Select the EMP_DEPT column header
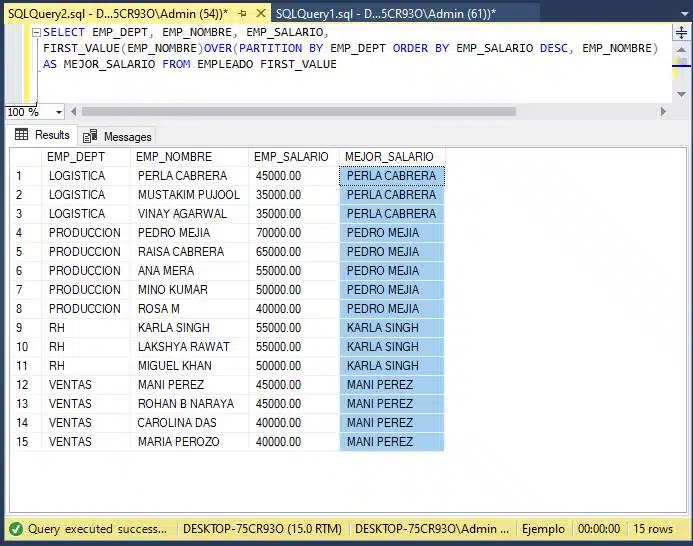Screen dimensions: 693x546 click(86, 157)
